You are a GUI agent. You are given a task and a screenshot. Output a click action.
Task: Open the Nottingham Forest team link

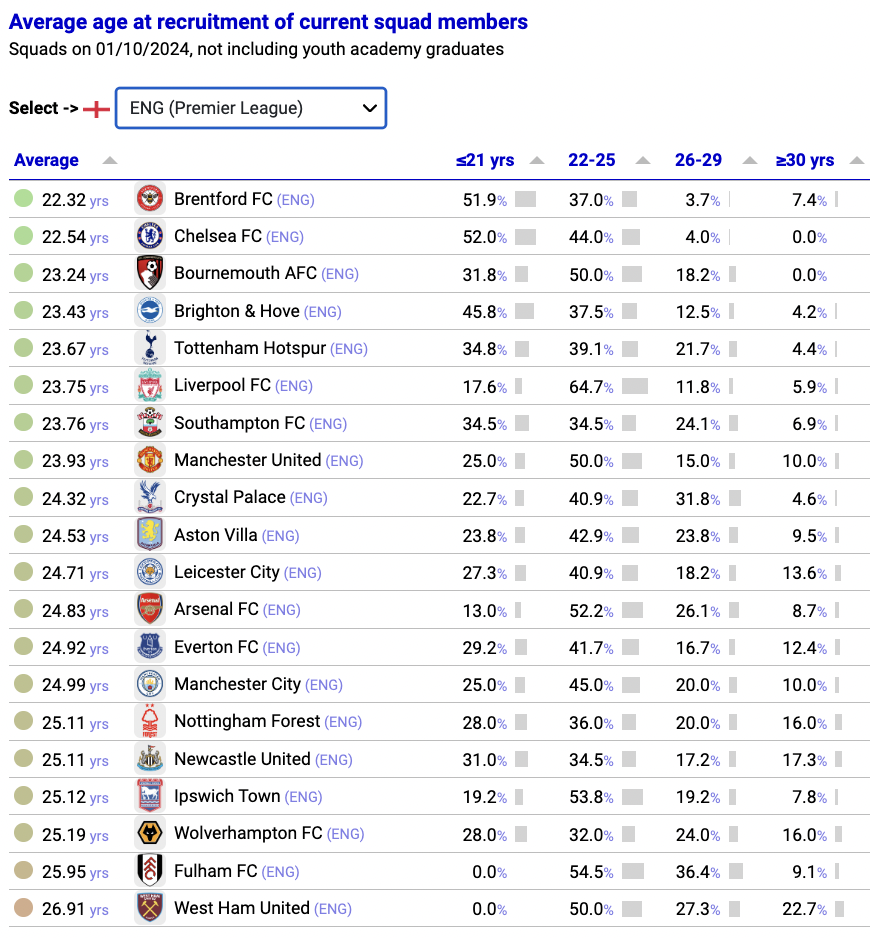pos(247,721)
